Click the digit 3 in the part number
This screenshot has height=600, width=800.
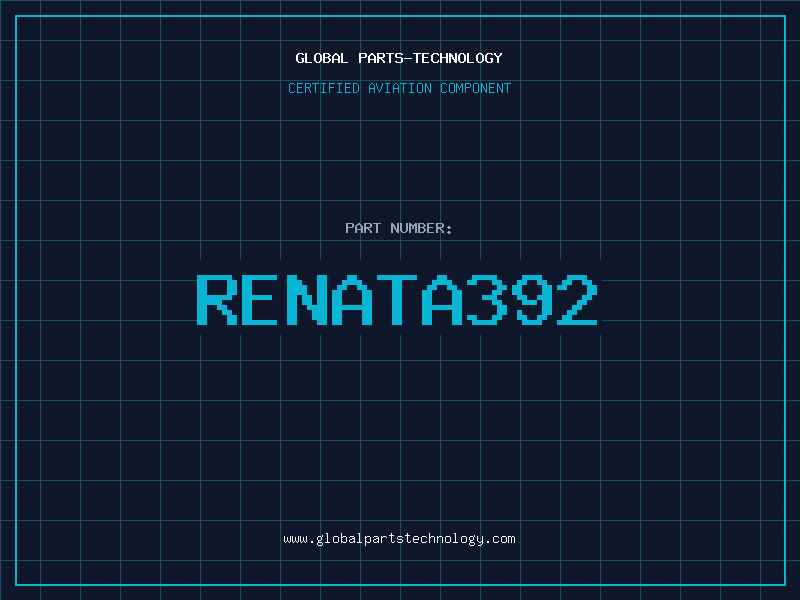[487, 299]
